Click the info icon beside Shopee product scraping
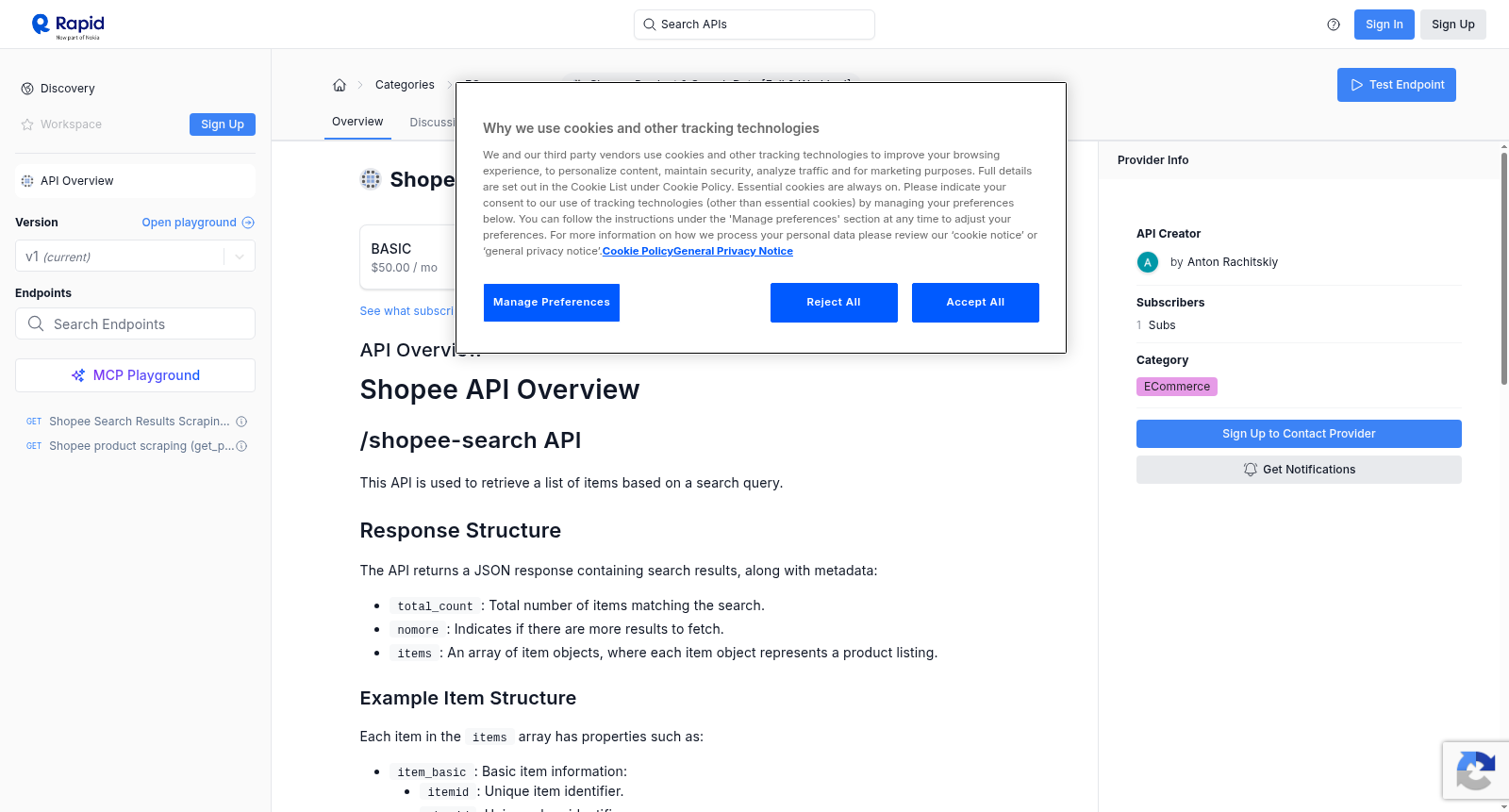1509x812 pixels. (241, 446)
